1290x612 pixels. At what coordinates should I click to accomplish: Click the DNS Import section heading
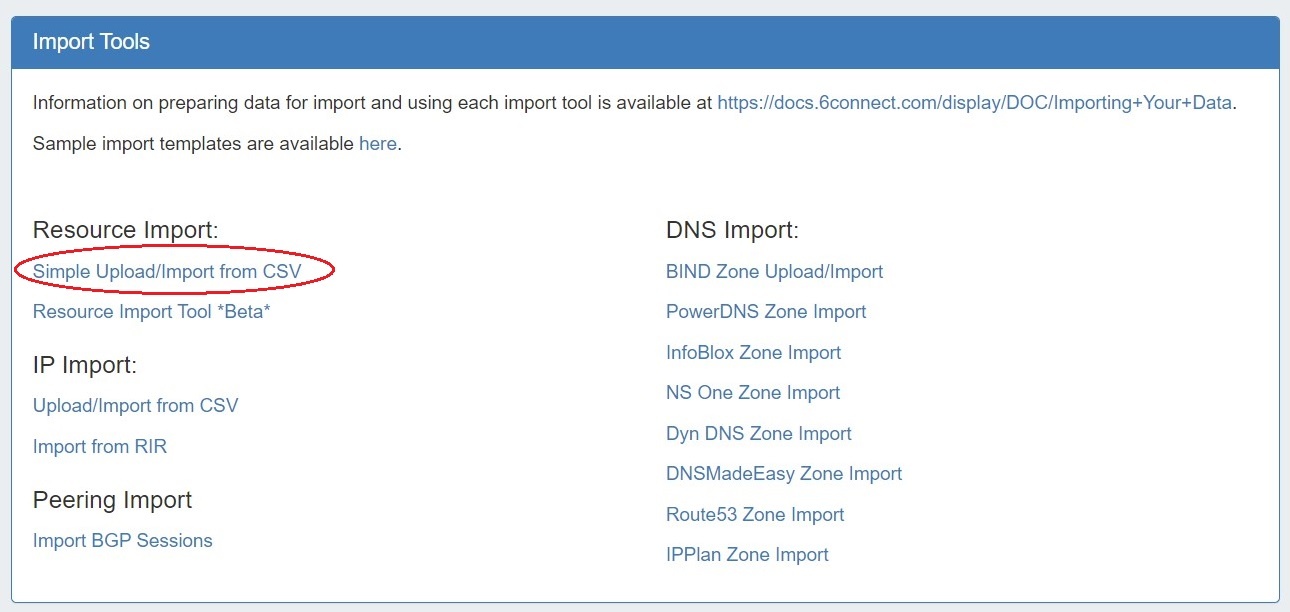(732, 230)
